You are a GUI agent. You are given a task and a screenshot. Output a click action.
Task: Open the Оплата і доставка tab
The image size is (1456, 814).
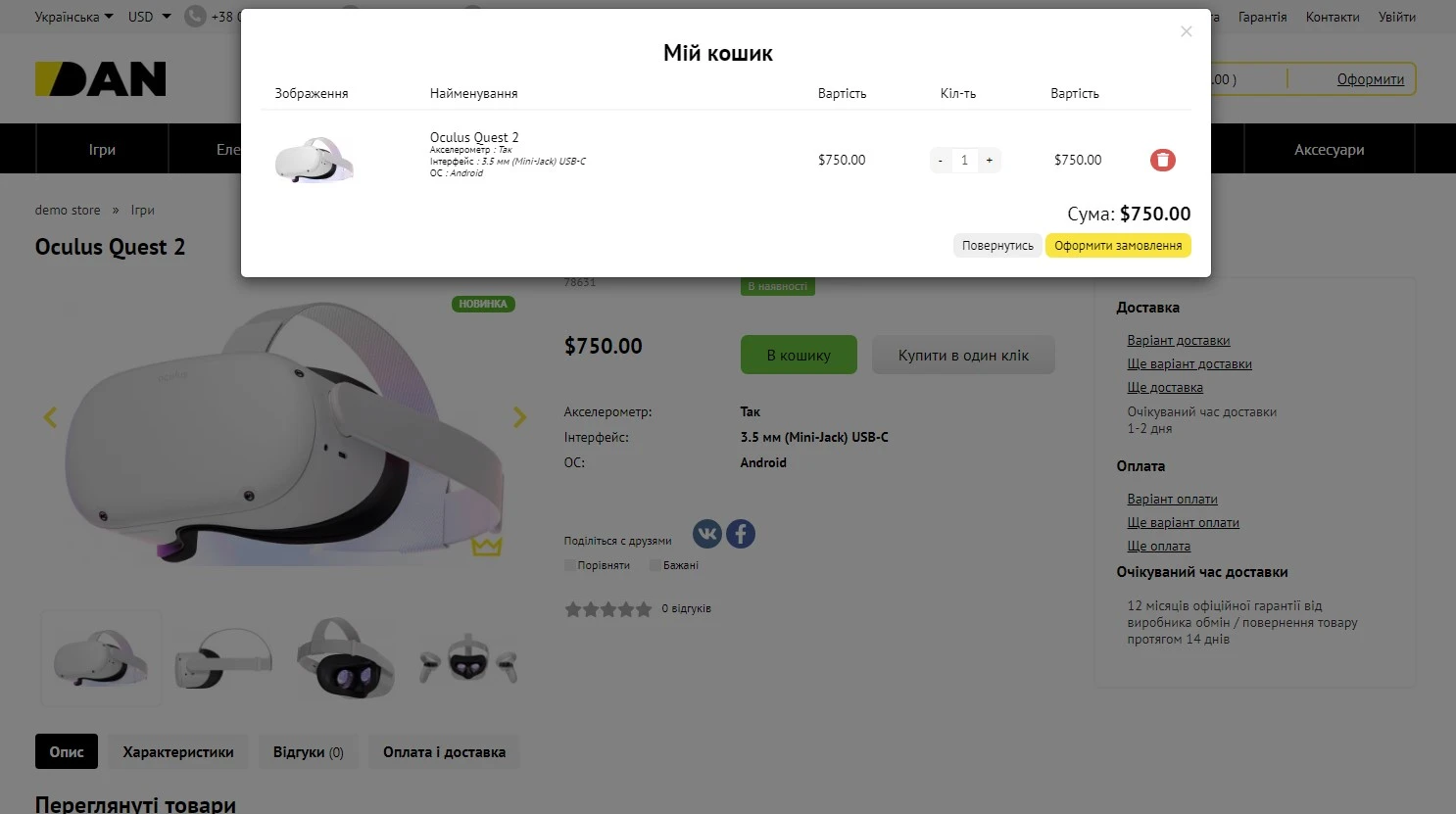click(444, 752)
